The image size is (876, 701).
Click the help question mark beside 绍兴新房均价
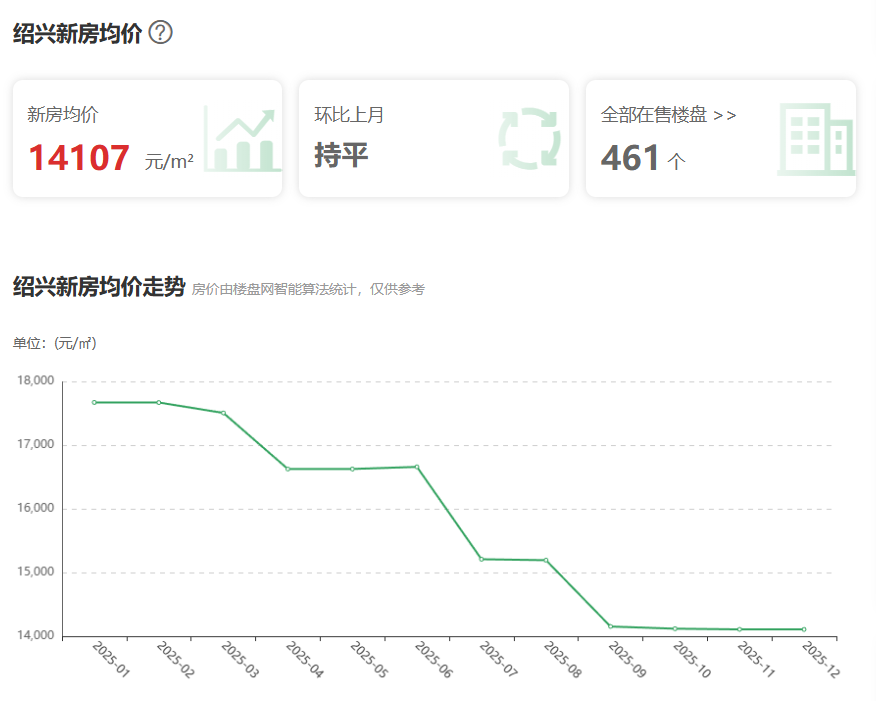coord(160,33)
